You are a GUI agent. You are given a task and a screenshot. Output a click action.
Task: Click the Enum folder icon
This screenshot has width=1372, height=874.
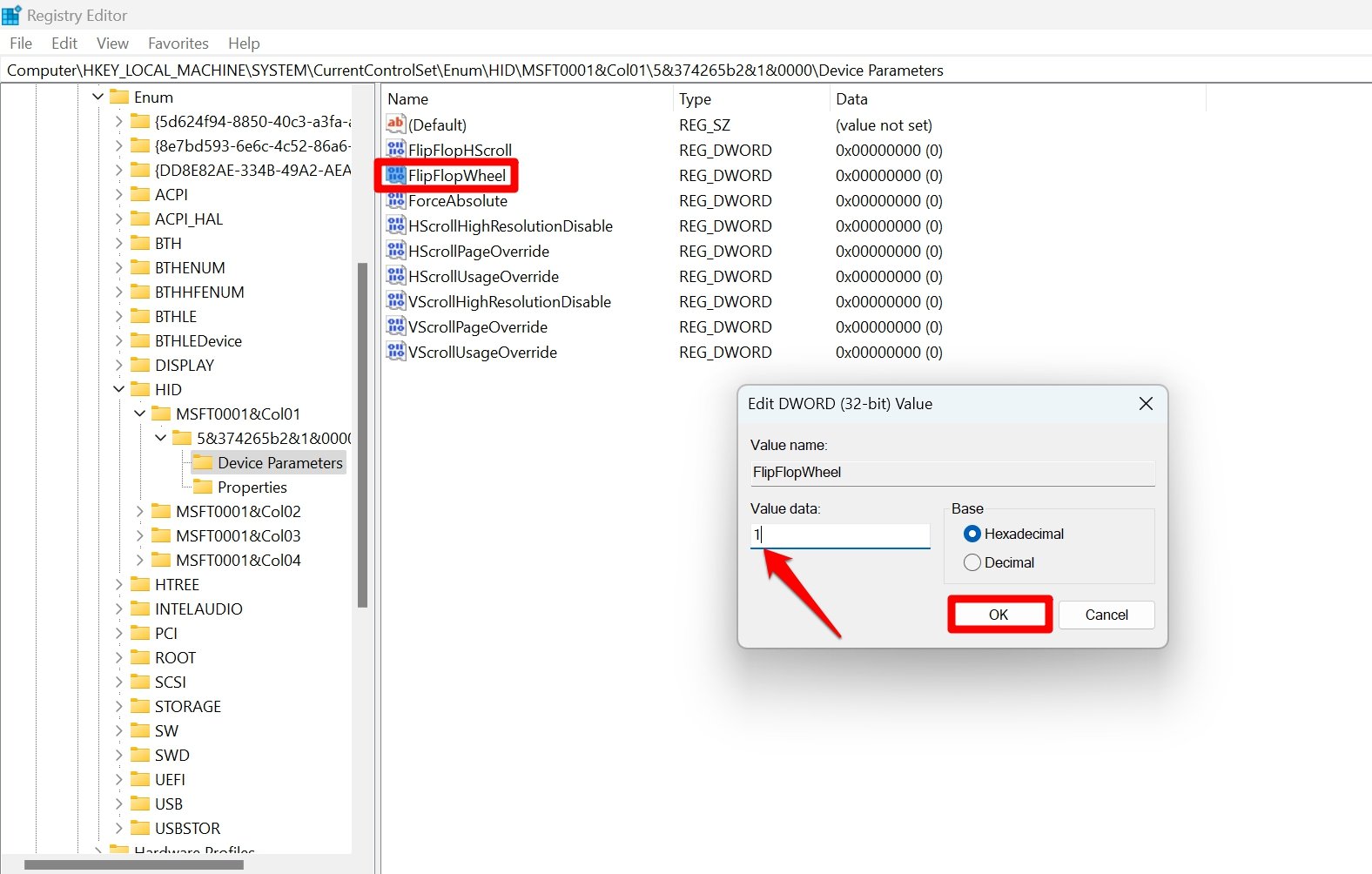click(x=119, y=97)
